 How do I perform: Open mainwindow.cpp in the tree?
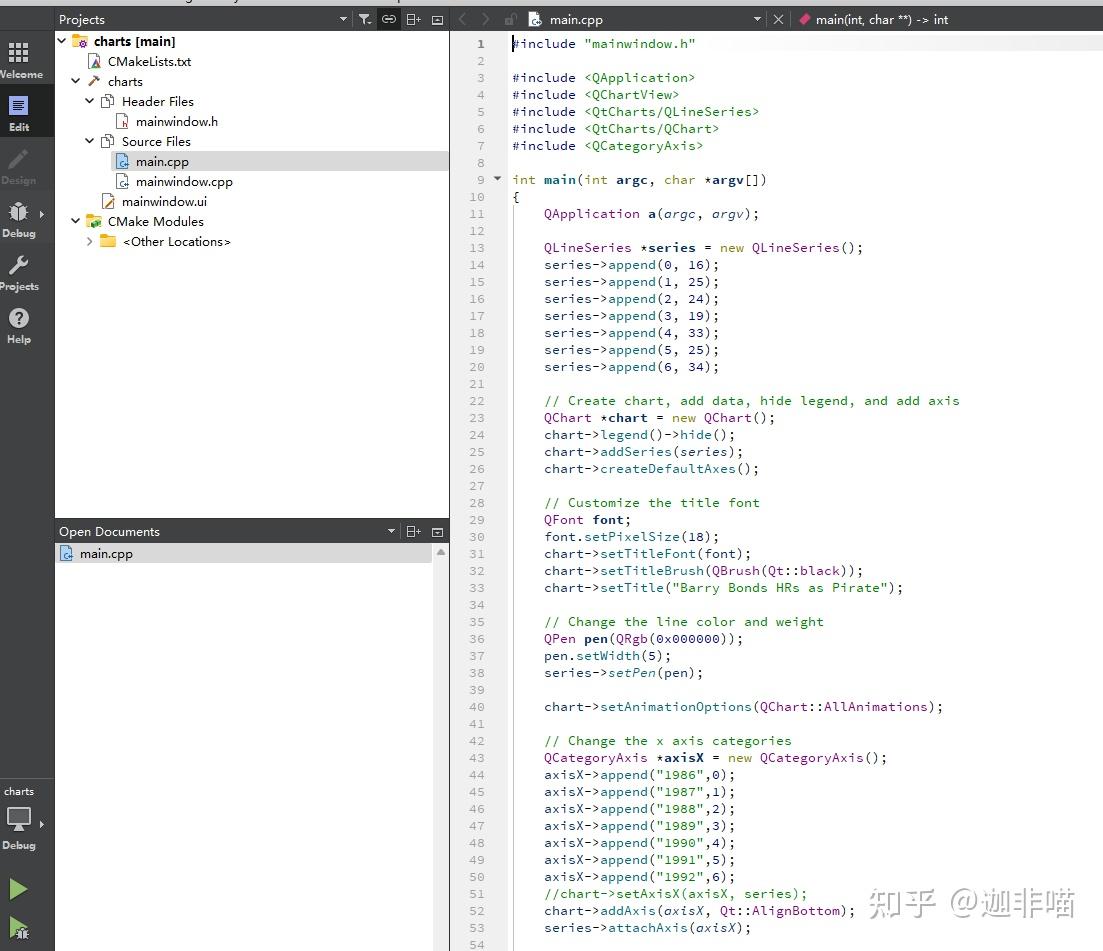pyautogui.click(x=184, y=181)
